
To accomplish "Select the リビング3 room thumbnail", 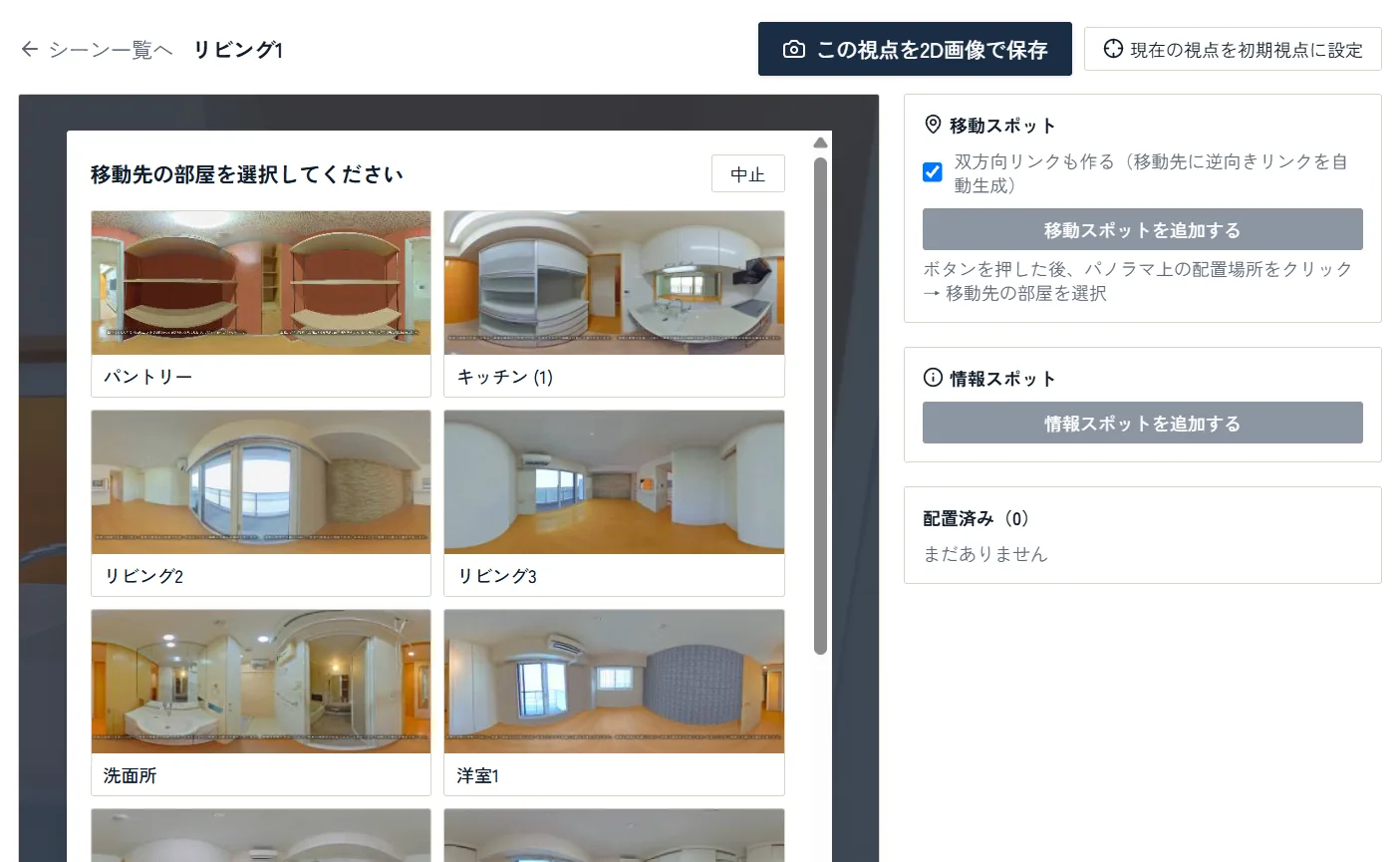I will click(614, 482).
